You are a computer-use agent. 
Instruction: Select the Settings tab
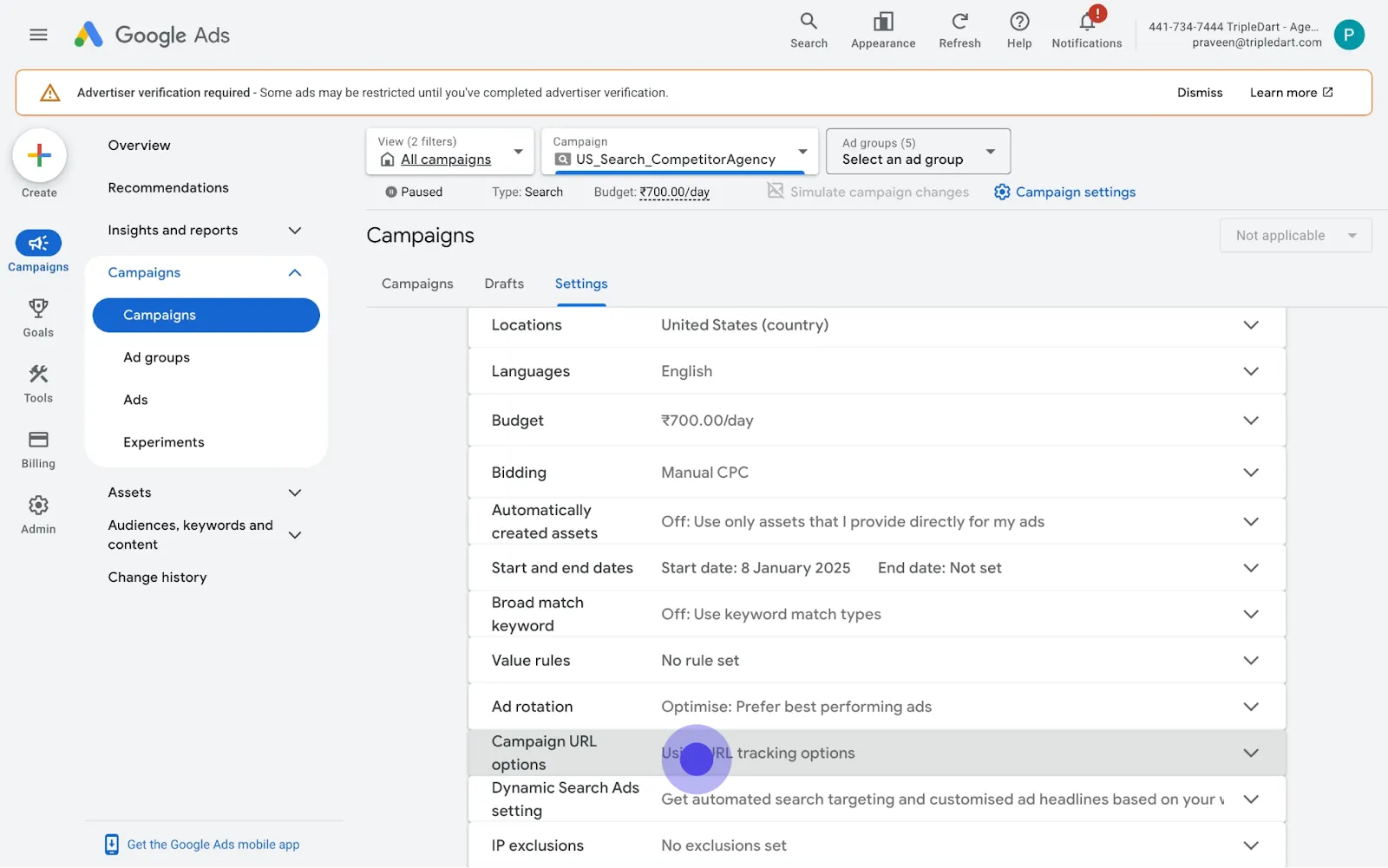click(581, 284)
